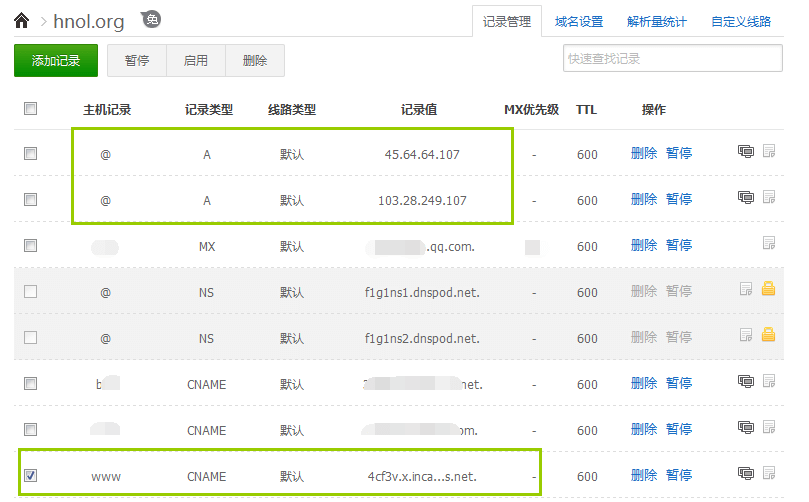Open note icon for the MX record
The width and height of the screenshot is (809, 502).
[x=769, y=243]
